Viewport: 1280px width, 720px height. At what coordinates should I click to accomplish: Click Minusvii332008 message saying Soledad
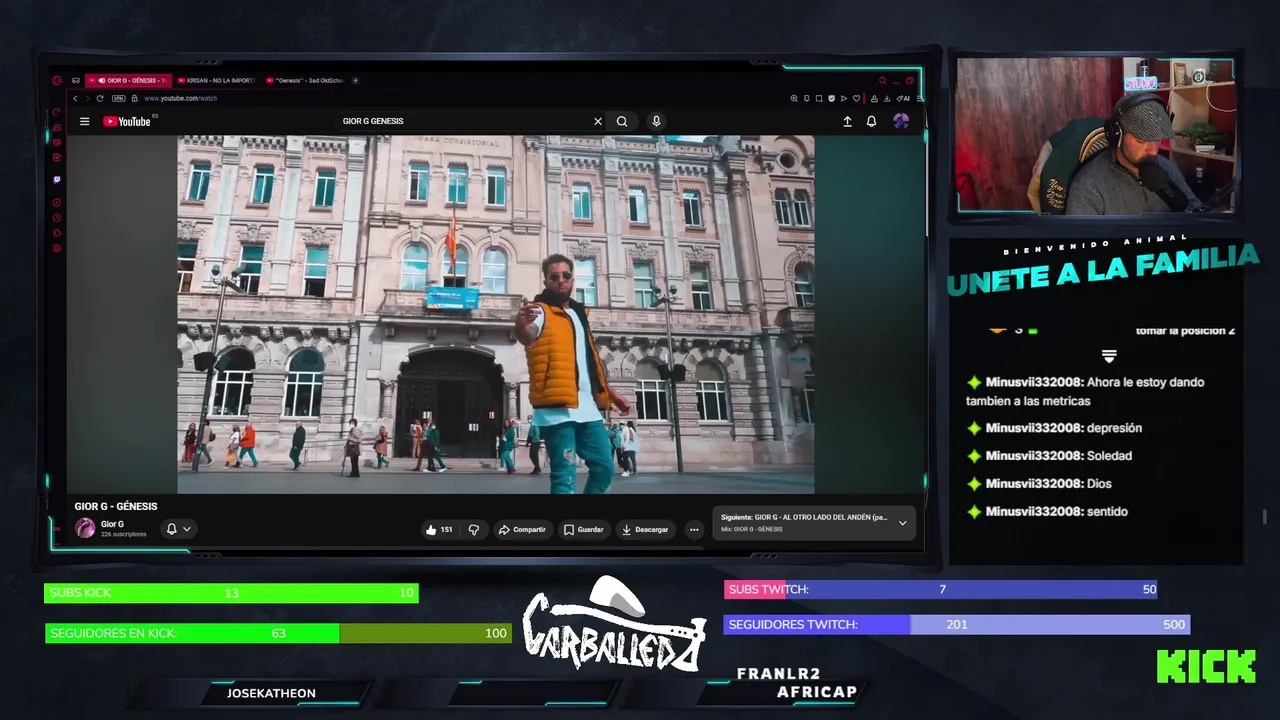pyautogui.click(x=1049, y=456)
